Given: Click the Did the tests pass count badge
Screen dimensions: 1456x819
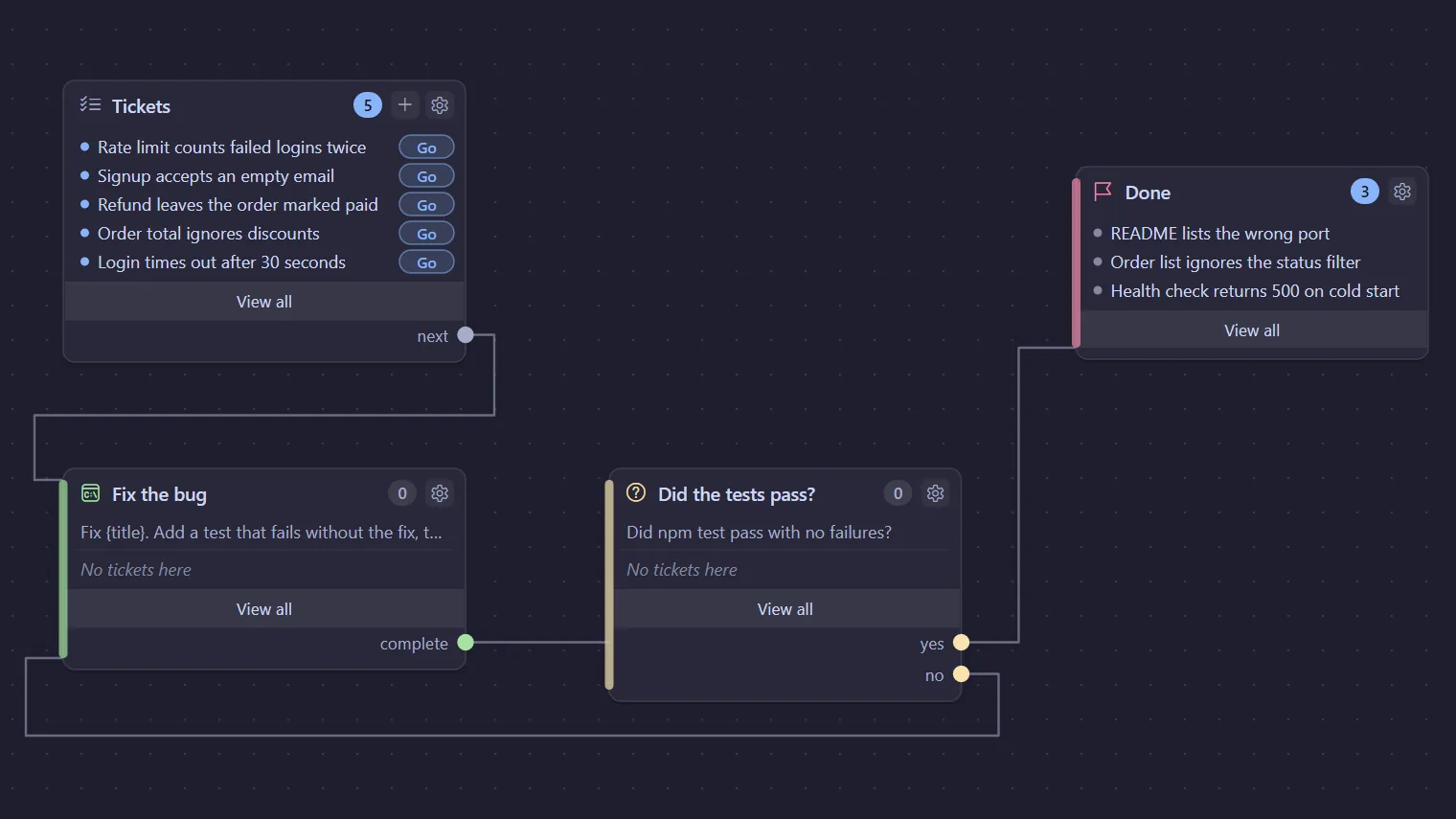Looking at the screenshot, I should coord(898,493).
